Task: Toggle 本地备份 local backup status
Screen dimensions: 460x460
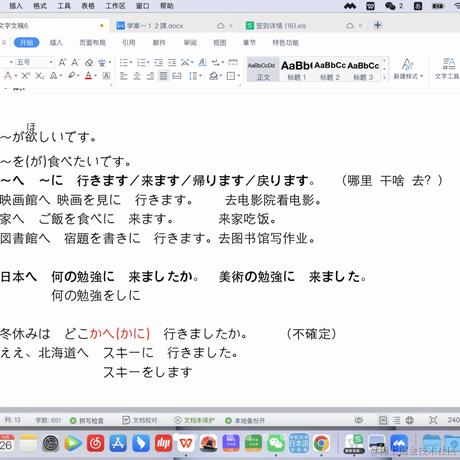Action: click(x=245, y=420)
